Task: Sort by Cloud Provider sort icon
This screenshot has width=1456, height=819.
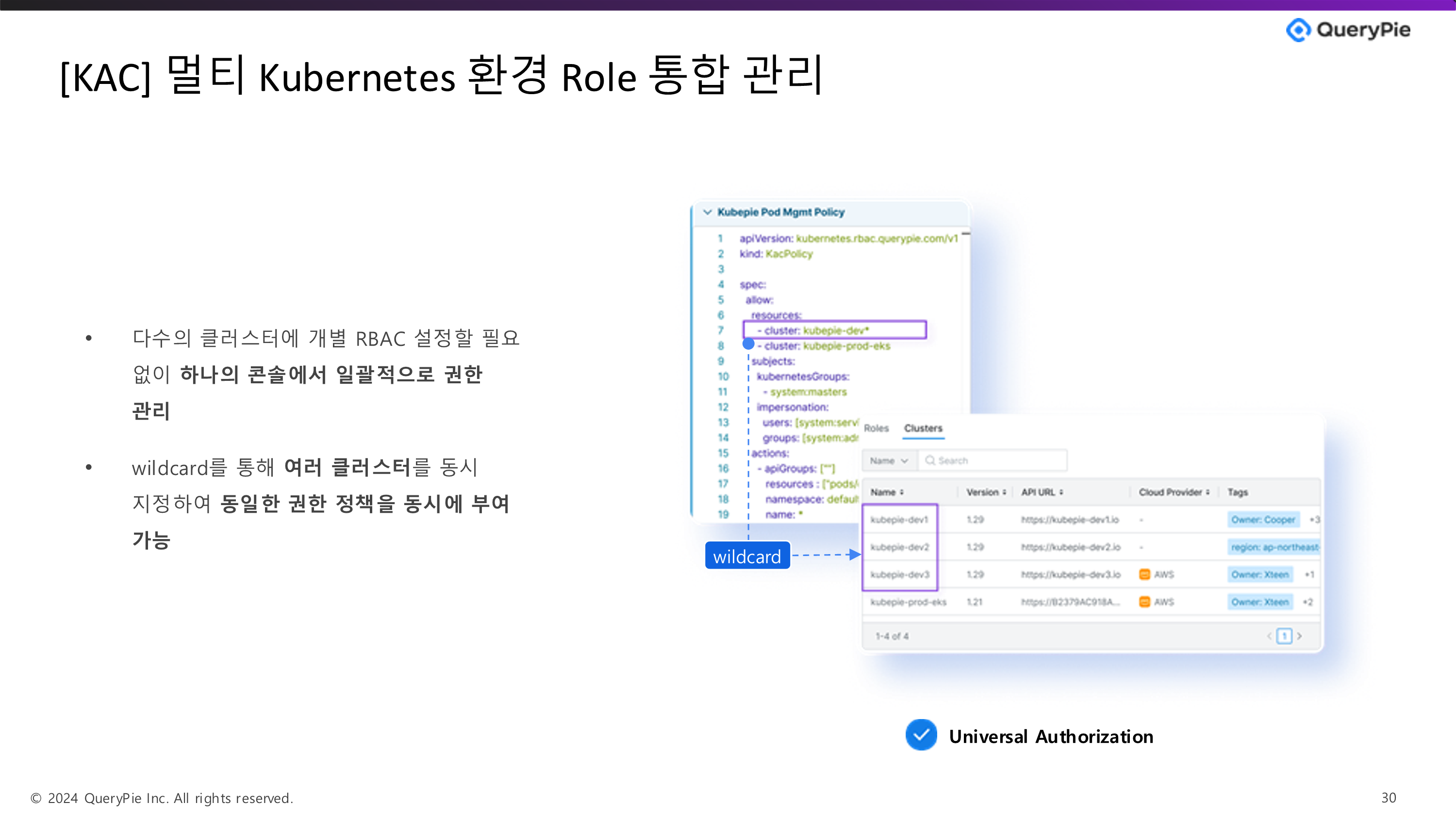Action: click(1208, 492)
